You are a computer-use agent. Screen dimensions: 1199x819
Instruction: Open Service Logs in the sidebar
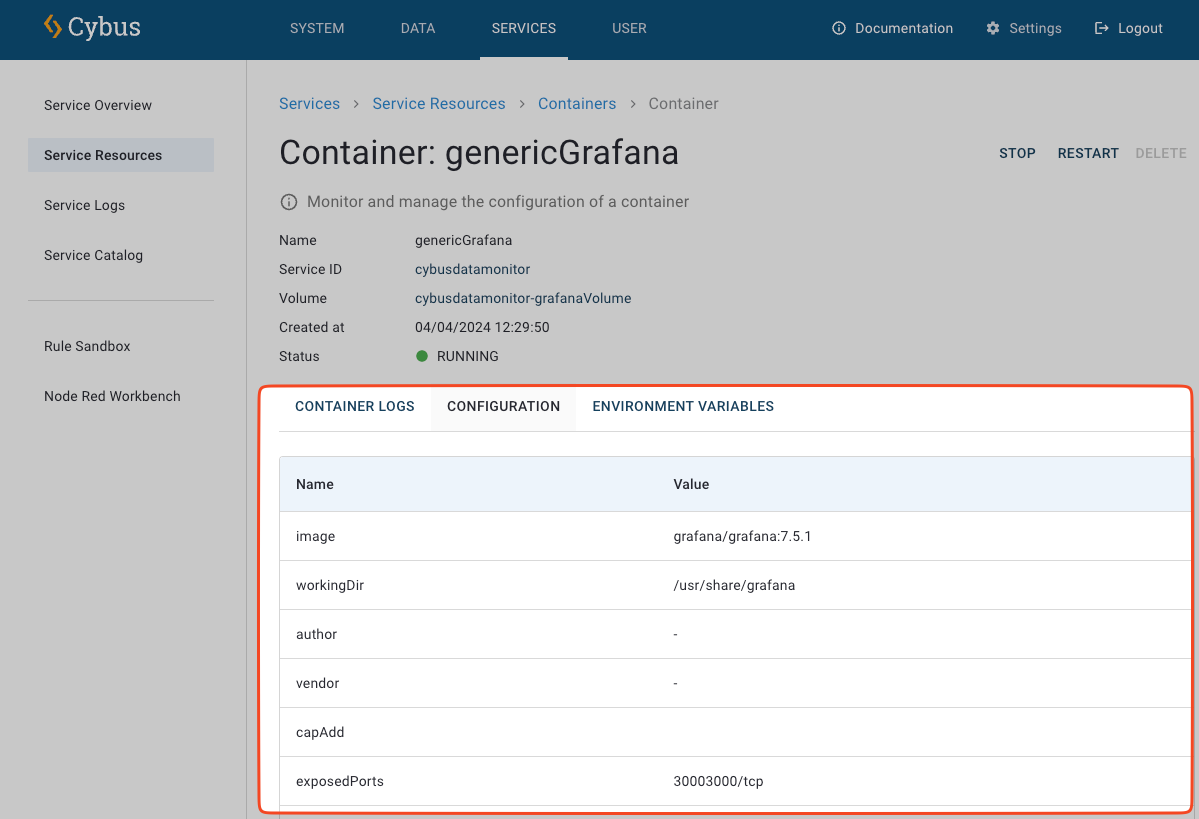tap(85, 205)
